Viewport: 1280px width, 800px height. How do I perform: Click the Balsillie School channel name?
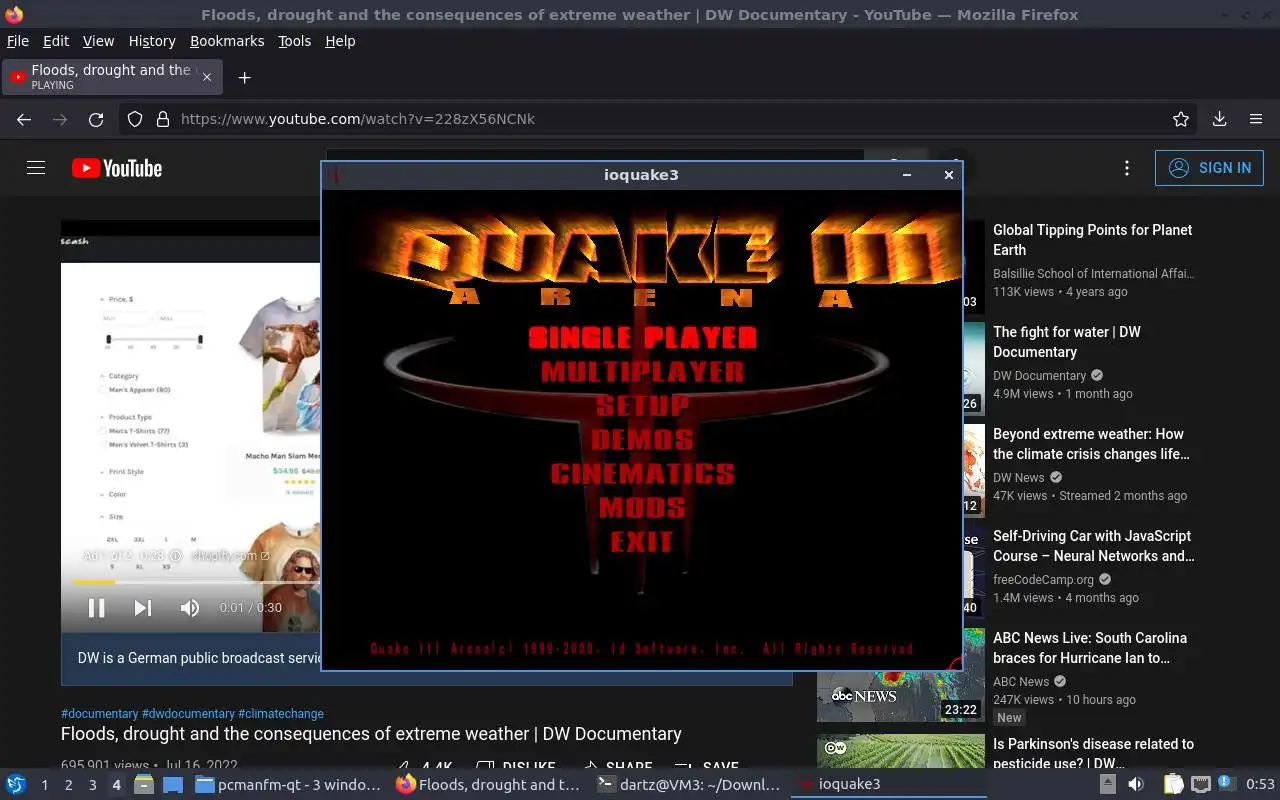click(x=1093, y=274)
